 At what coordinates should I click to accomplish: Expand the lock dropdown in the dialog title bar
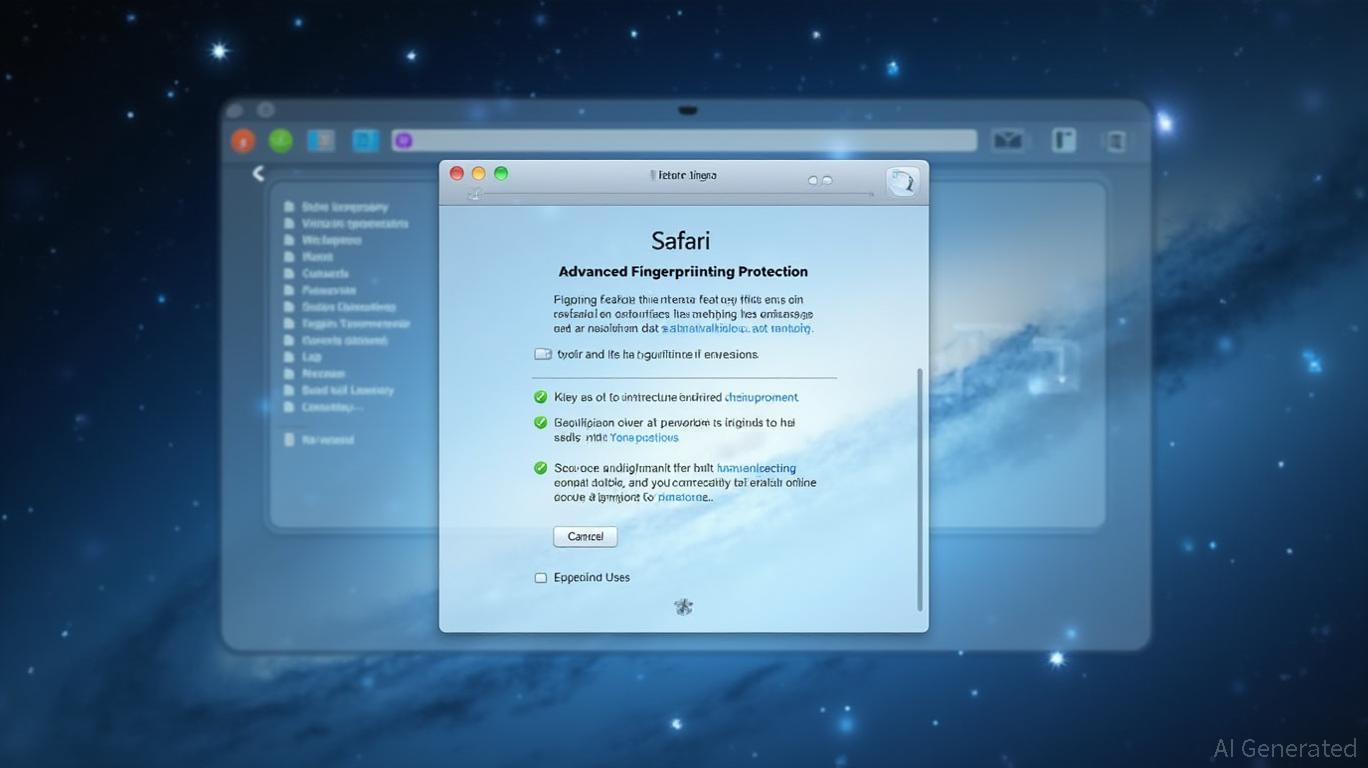click(x=474, y=192)
